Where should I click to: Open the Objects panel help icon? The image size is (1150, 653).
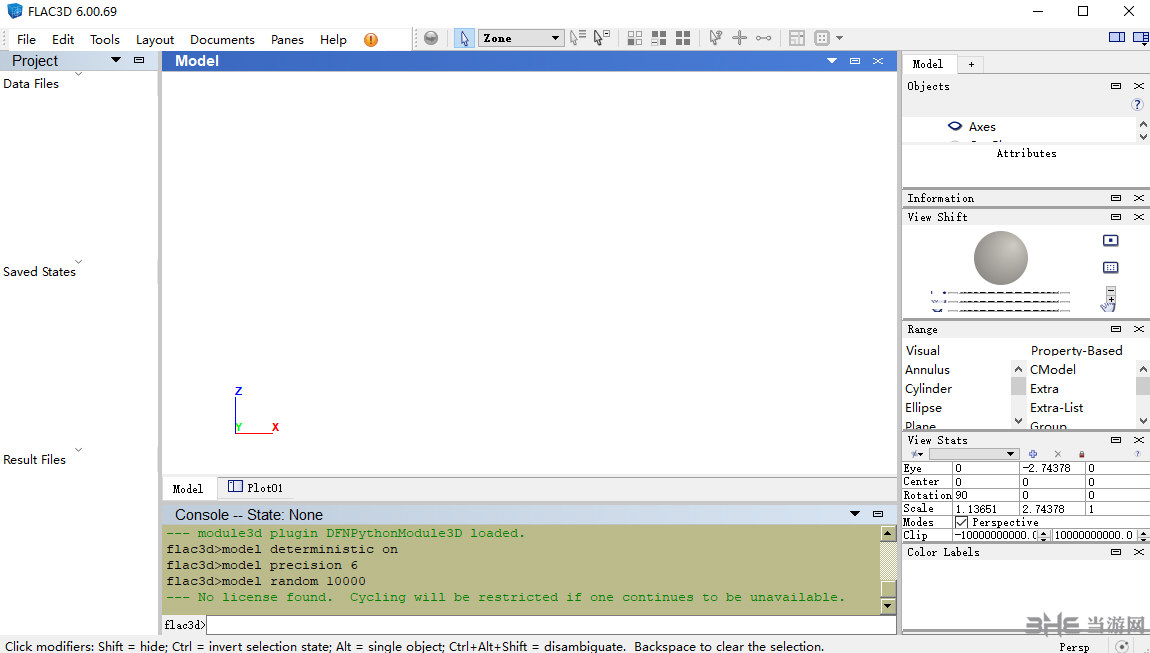click(x=1137, y=105)
